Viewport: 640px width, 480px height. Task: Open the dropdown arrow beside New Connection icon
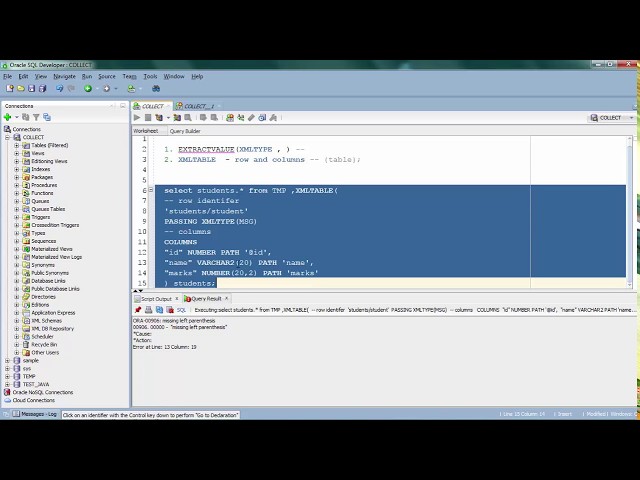[17, 117]
